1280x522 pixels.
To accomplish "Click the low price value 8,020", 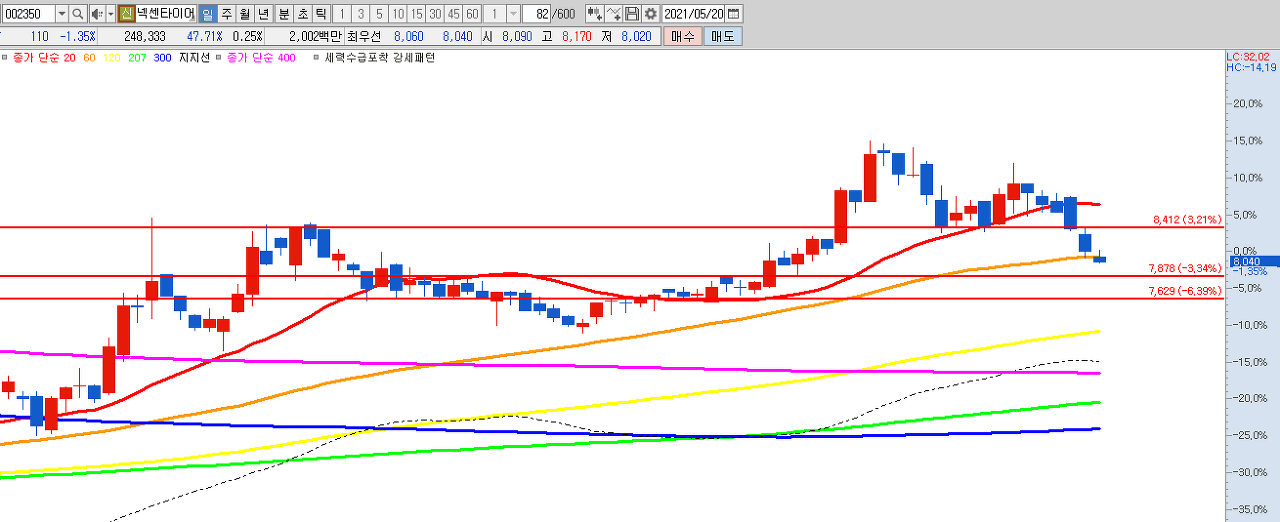I will (636, 36).
